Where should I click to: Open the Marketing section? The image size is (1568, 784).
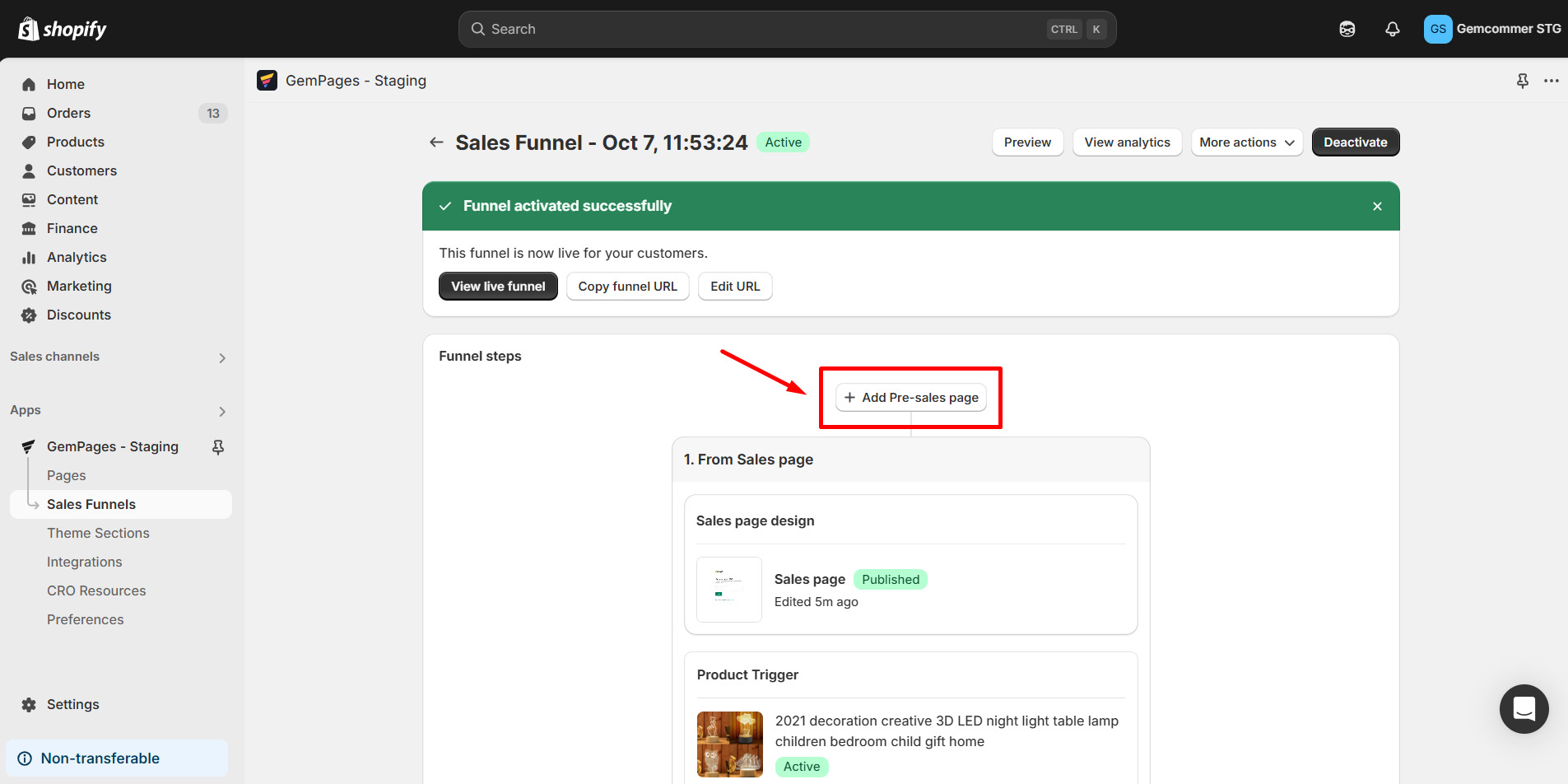coord(78,286)
